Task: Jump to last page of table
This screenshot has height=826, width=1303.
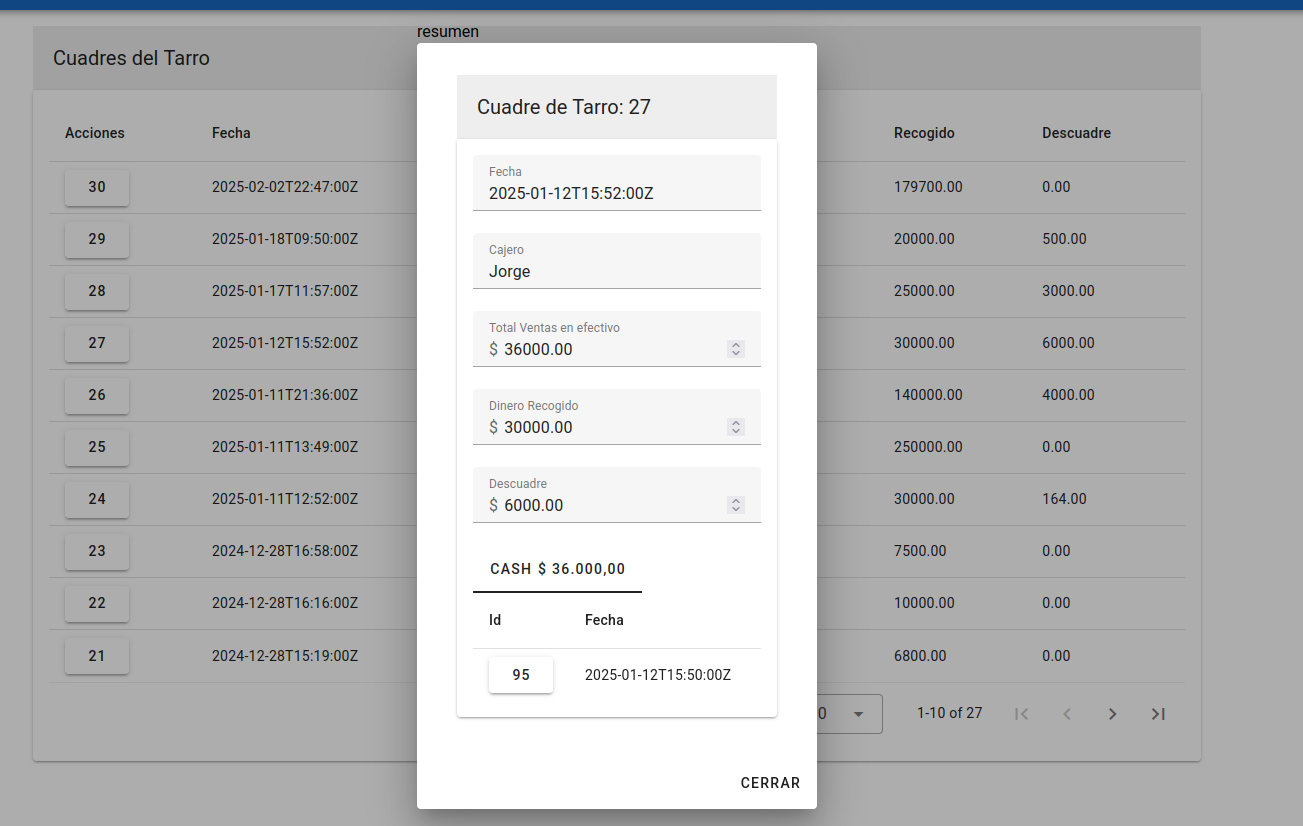Action: point(1158,714)
